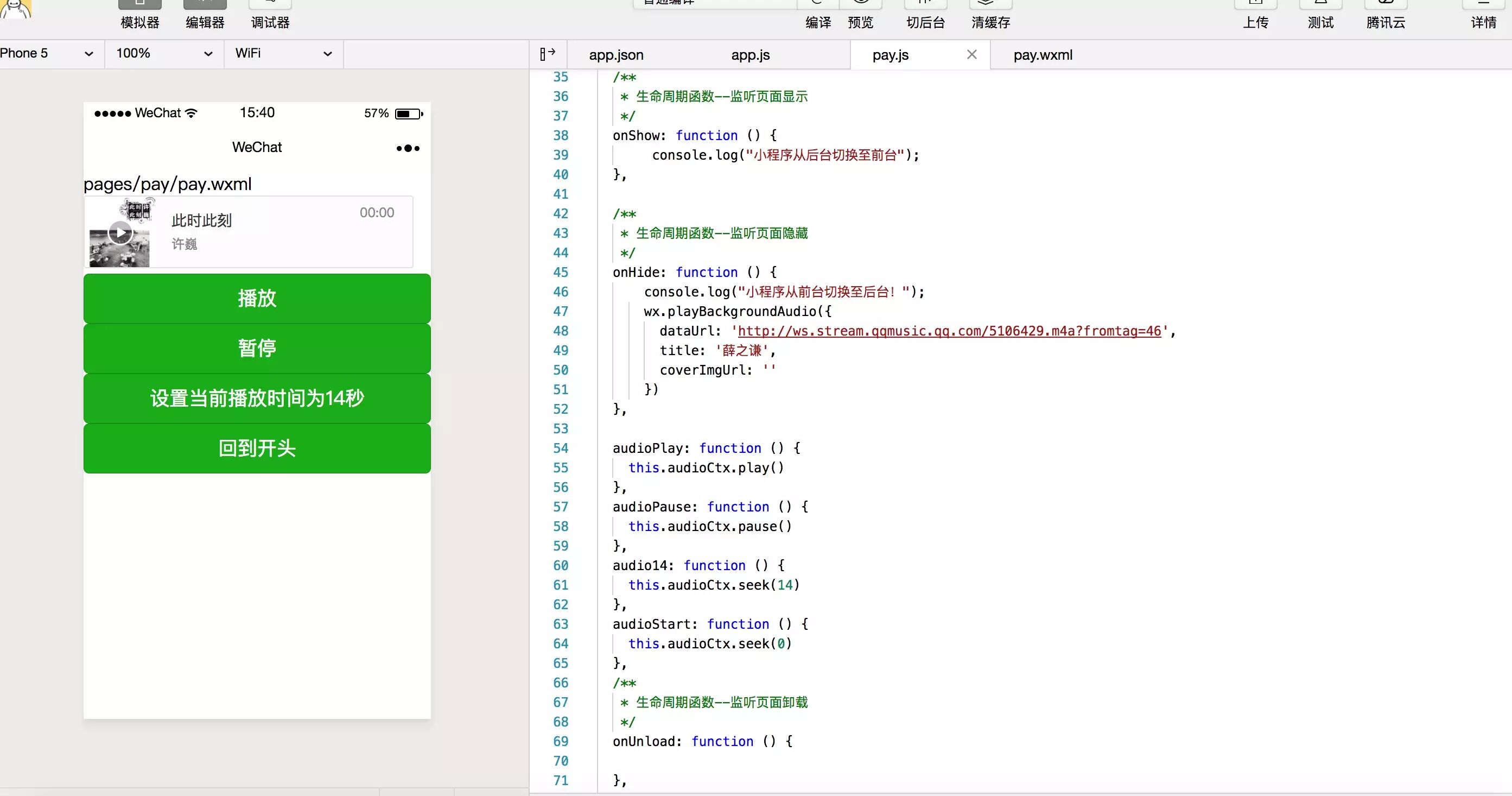Collapse the file tree panel icon

point(548,54)
